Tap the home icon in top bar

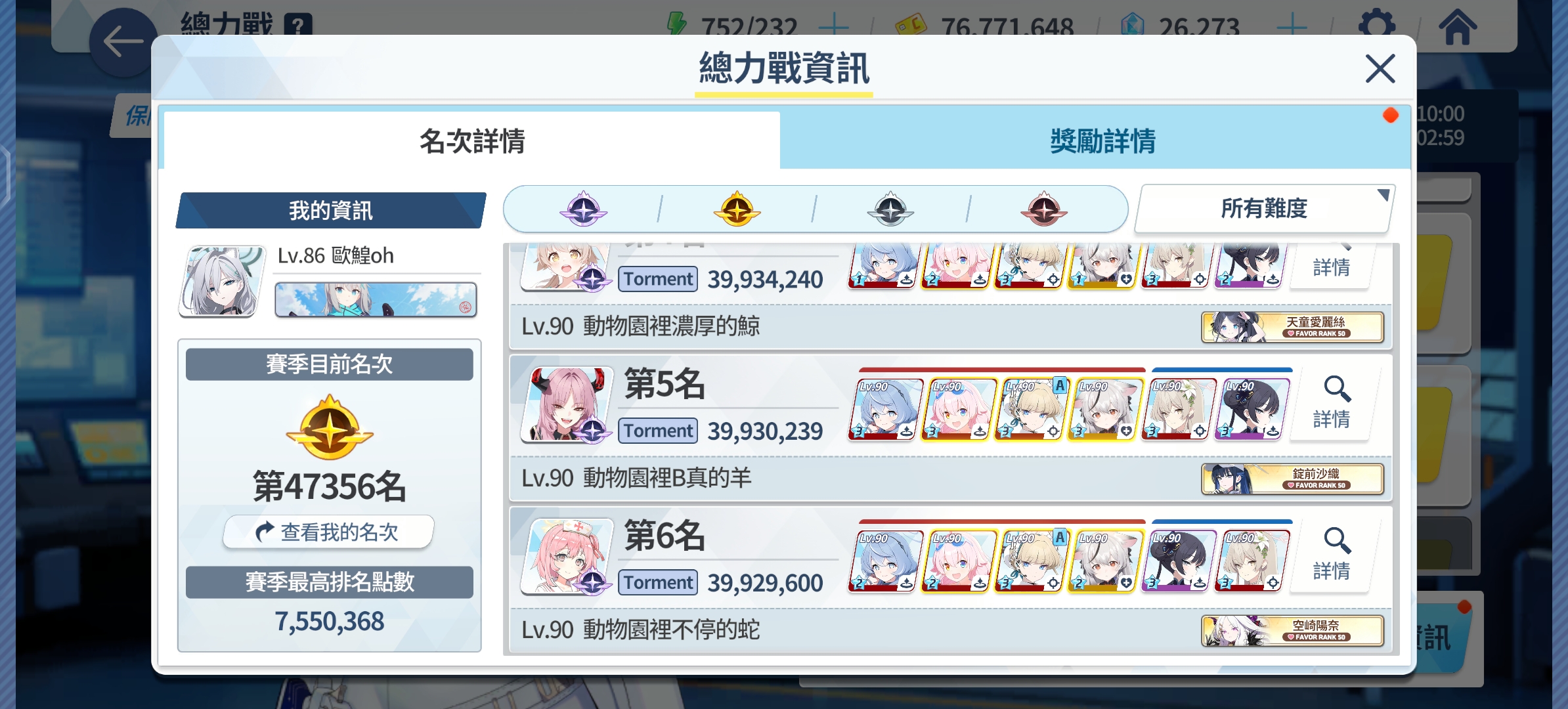point(1457,26)
